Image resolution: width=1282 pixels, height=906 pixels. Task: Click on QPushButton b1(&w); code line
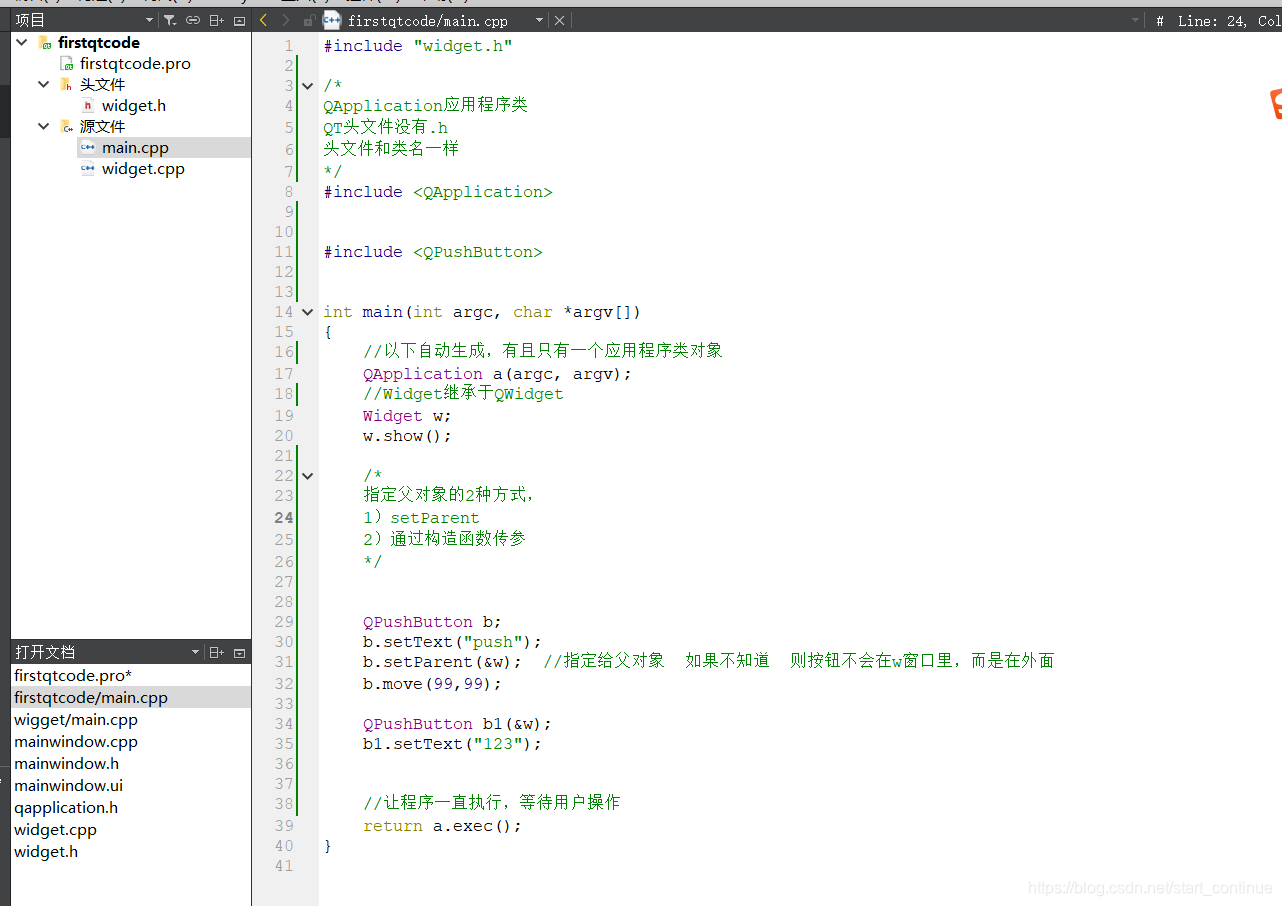pyautogui.click(x=458, y=724)
